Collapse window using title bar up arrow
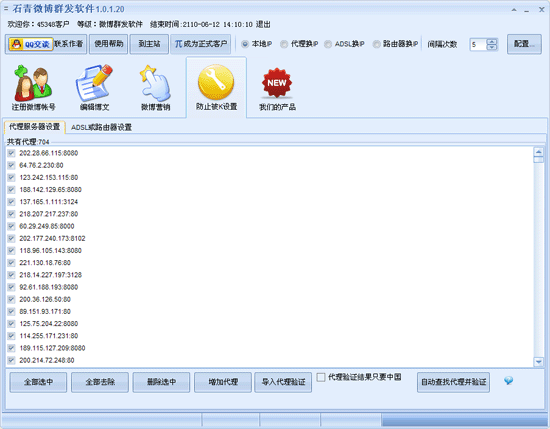The width and height of the screenshot is (550, 429). (x=514, y=10)
